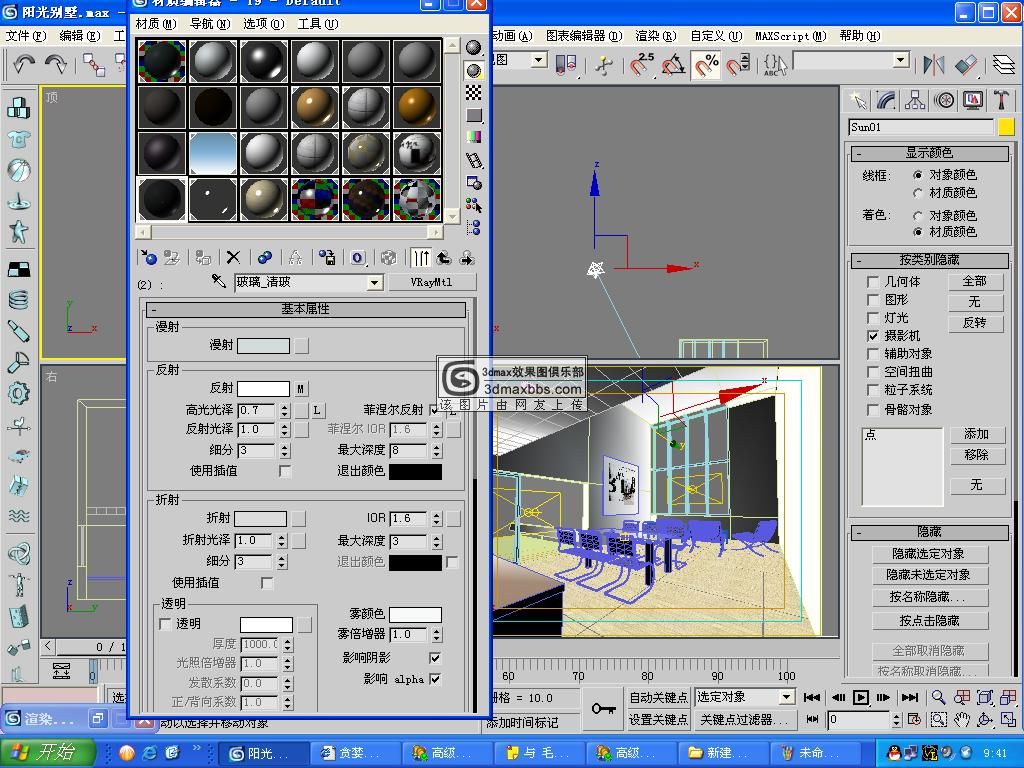Open named selection sets dropdown
Image resolution: width=1024 pixels, height=768 pixels.
click(x=901, y=61)
